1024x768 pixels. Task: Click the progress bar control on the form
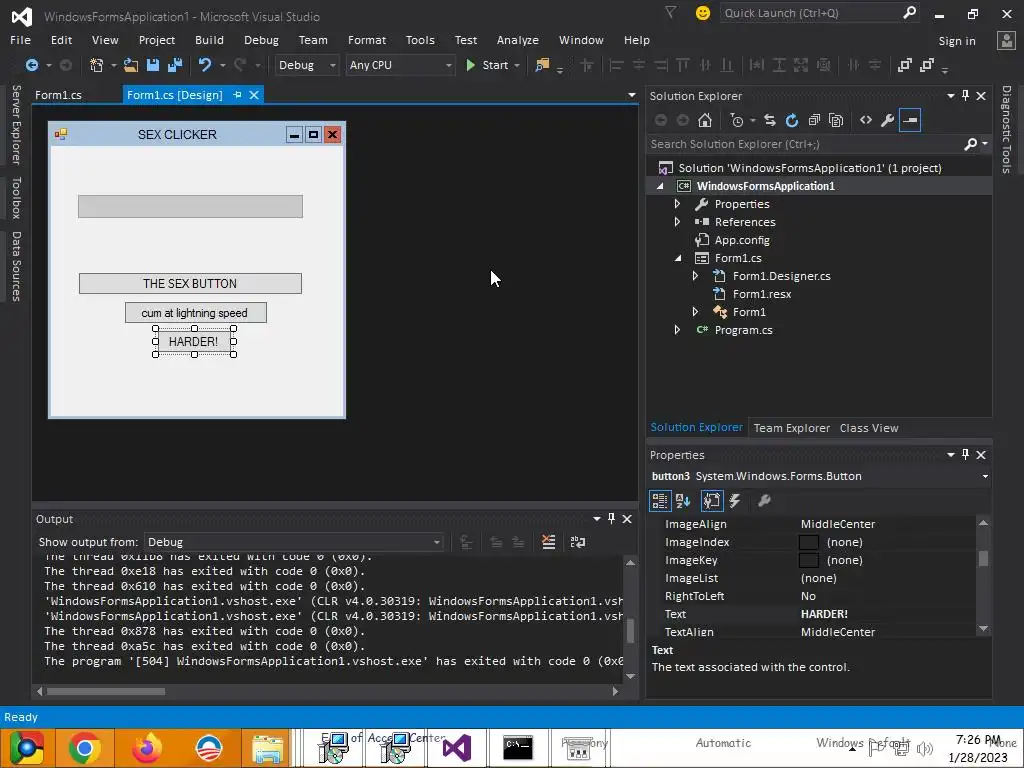[190, 206]
